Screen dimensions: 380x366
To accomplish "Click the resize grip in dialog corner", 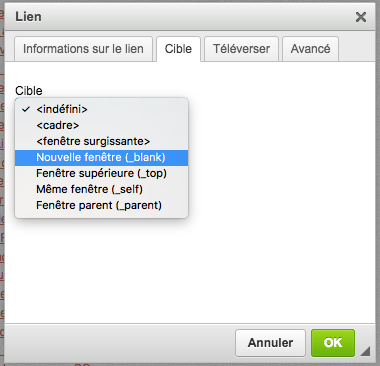I will (366, 351).
